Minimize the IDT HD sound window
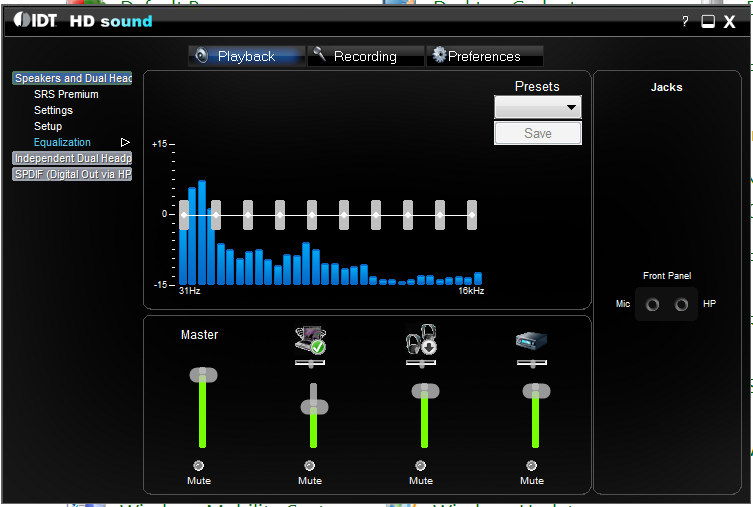This screenshot has height=507, width=753. coord(708,21)
